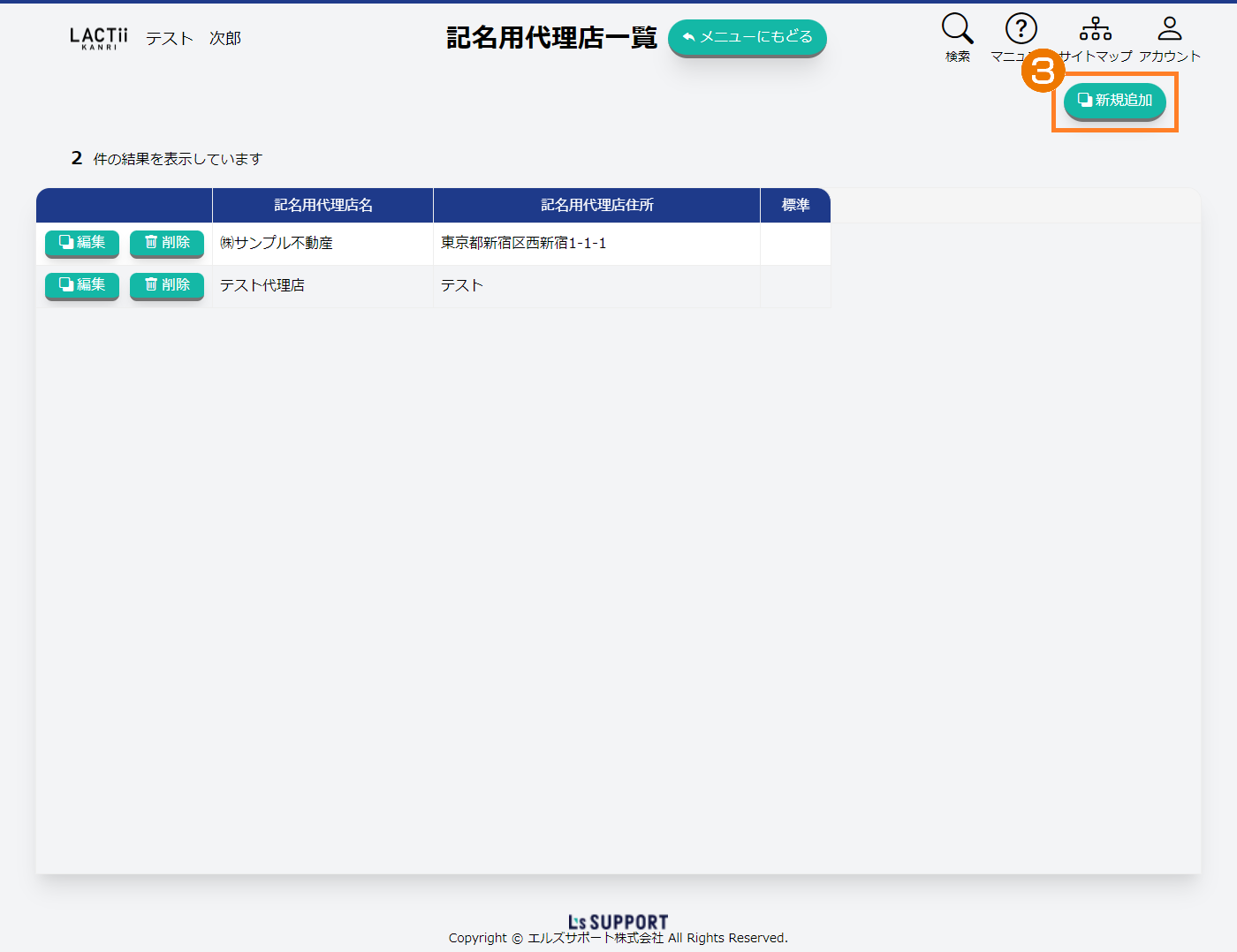The image size is (1237, 952).
Task: Open the search magnifier icon
Action: click(x=957, y=29)
